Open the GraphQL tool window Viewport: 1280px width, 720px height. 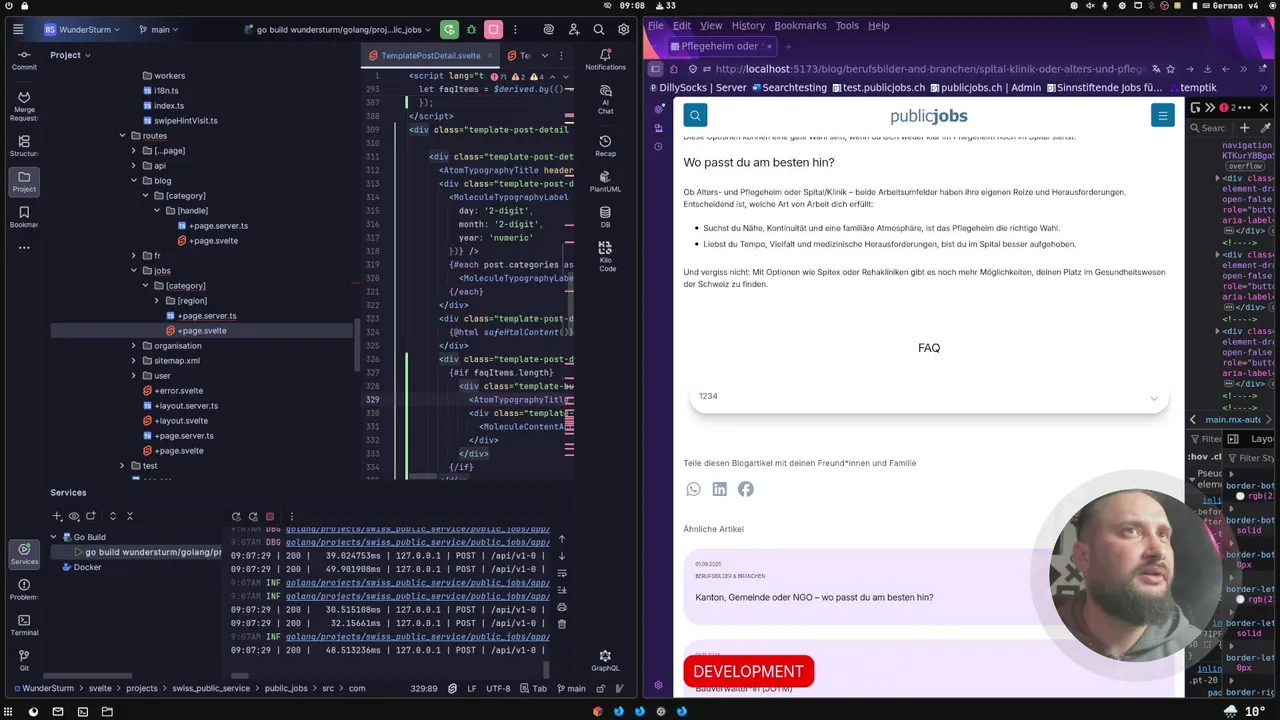(605, 660)
